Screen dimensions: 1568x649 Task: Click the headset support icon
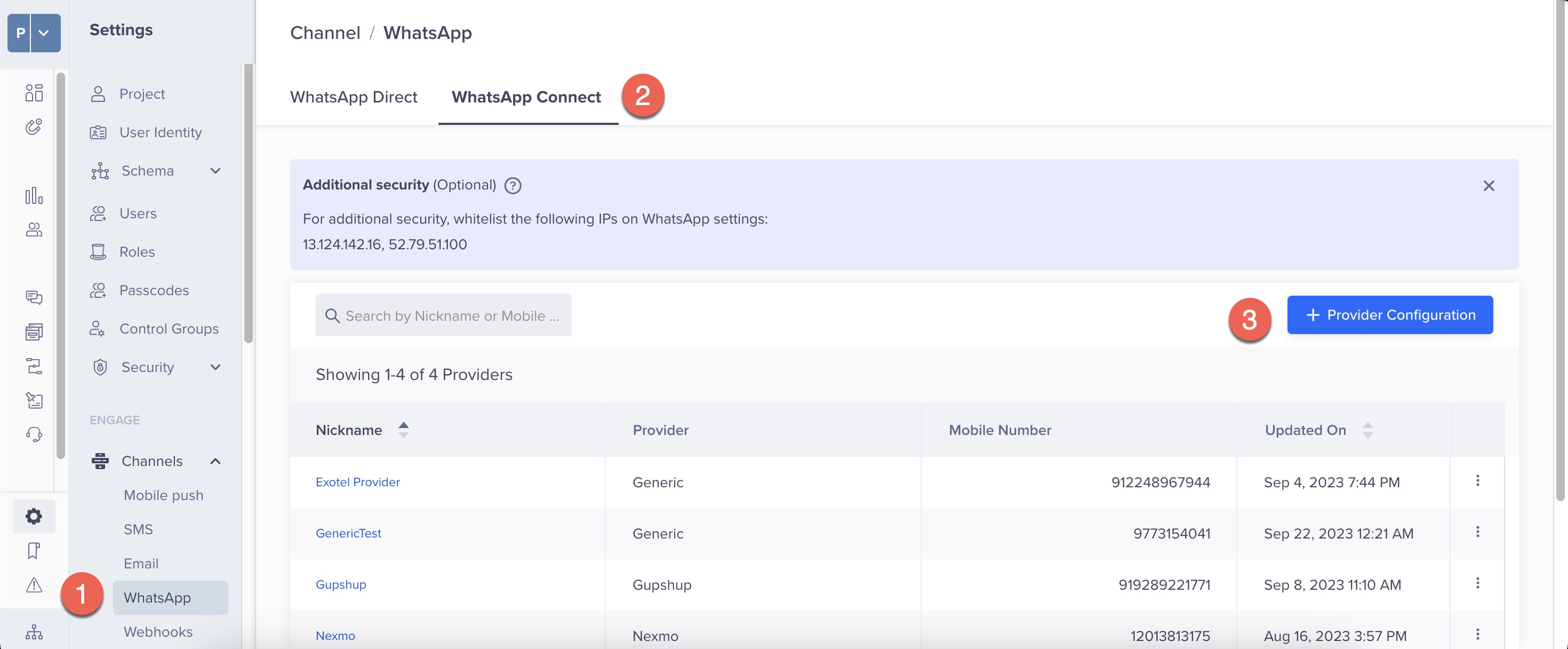tap(34, 434)
